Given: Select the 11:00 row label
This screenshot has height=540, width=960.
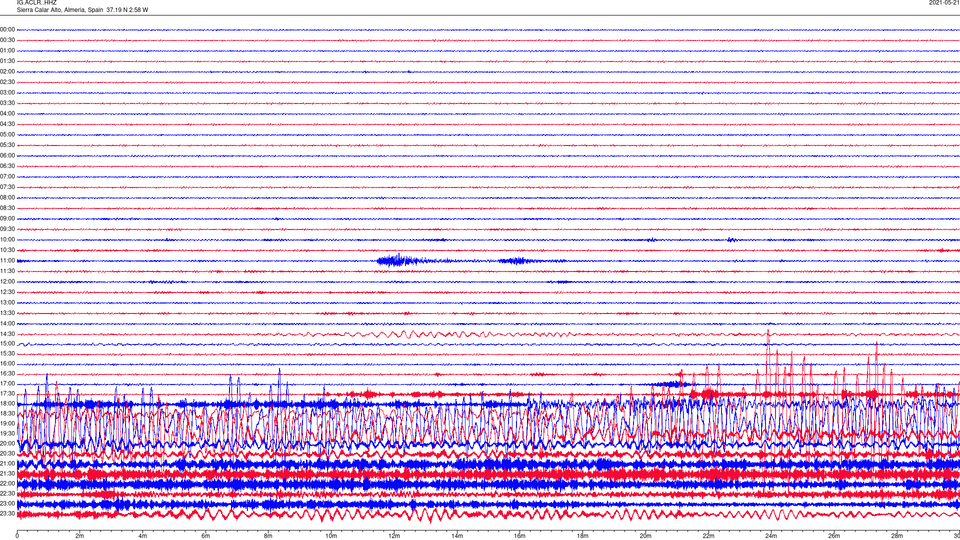Looking at the screenshot, I should tap(7, 260).
